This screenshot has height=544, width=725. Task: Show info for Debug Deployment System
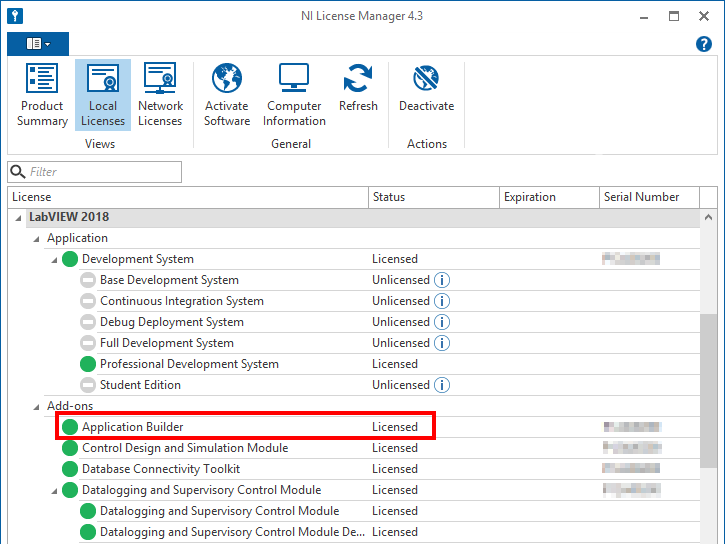click(442, 322)
